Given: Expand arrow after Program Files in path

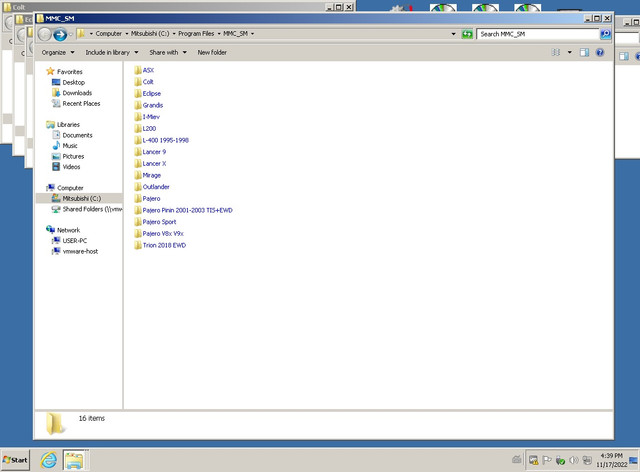Looking at the screenshot, I should (219, 33).
